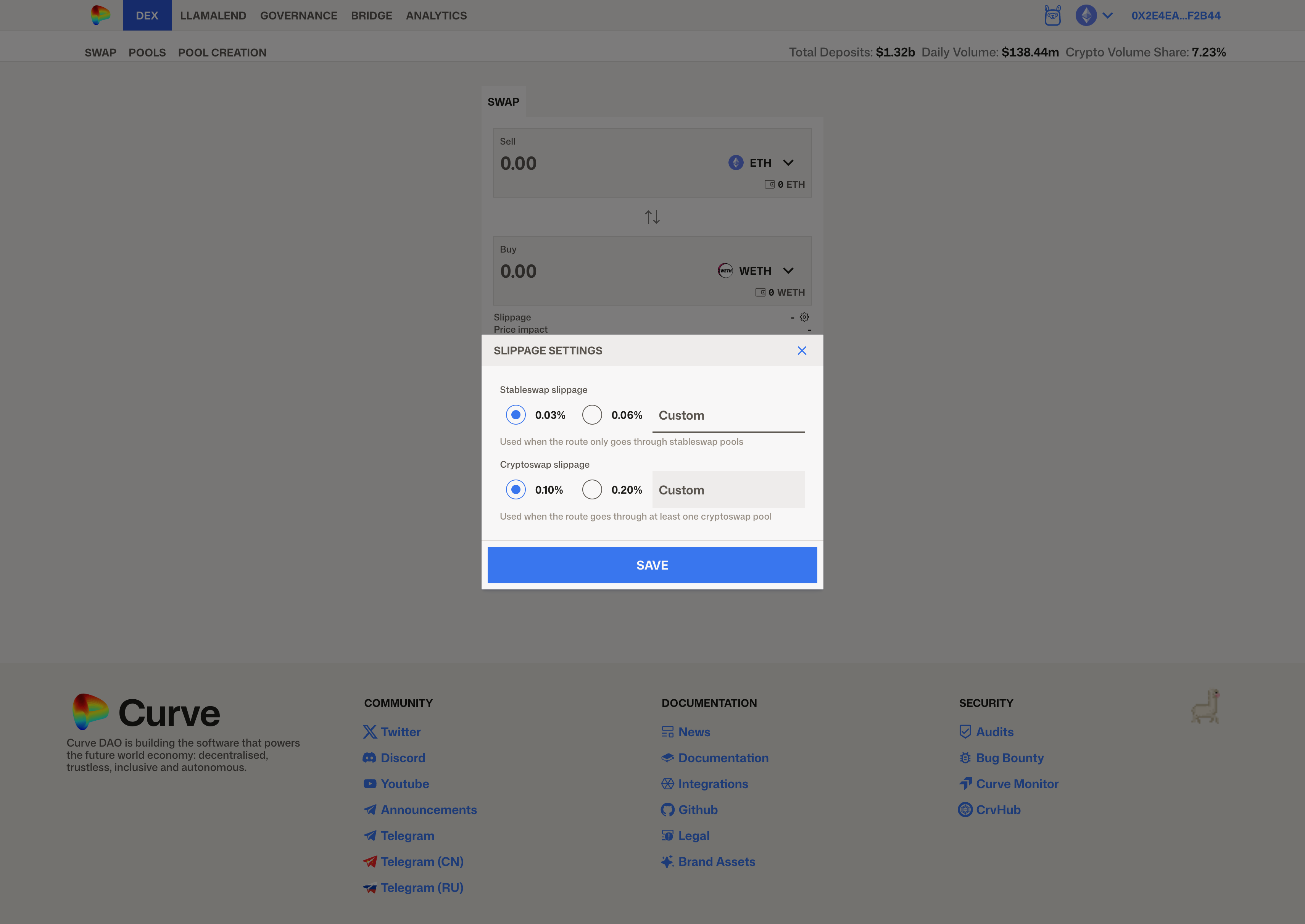
Task: Open slippage settings gear icon
Action: pos(804,317)
